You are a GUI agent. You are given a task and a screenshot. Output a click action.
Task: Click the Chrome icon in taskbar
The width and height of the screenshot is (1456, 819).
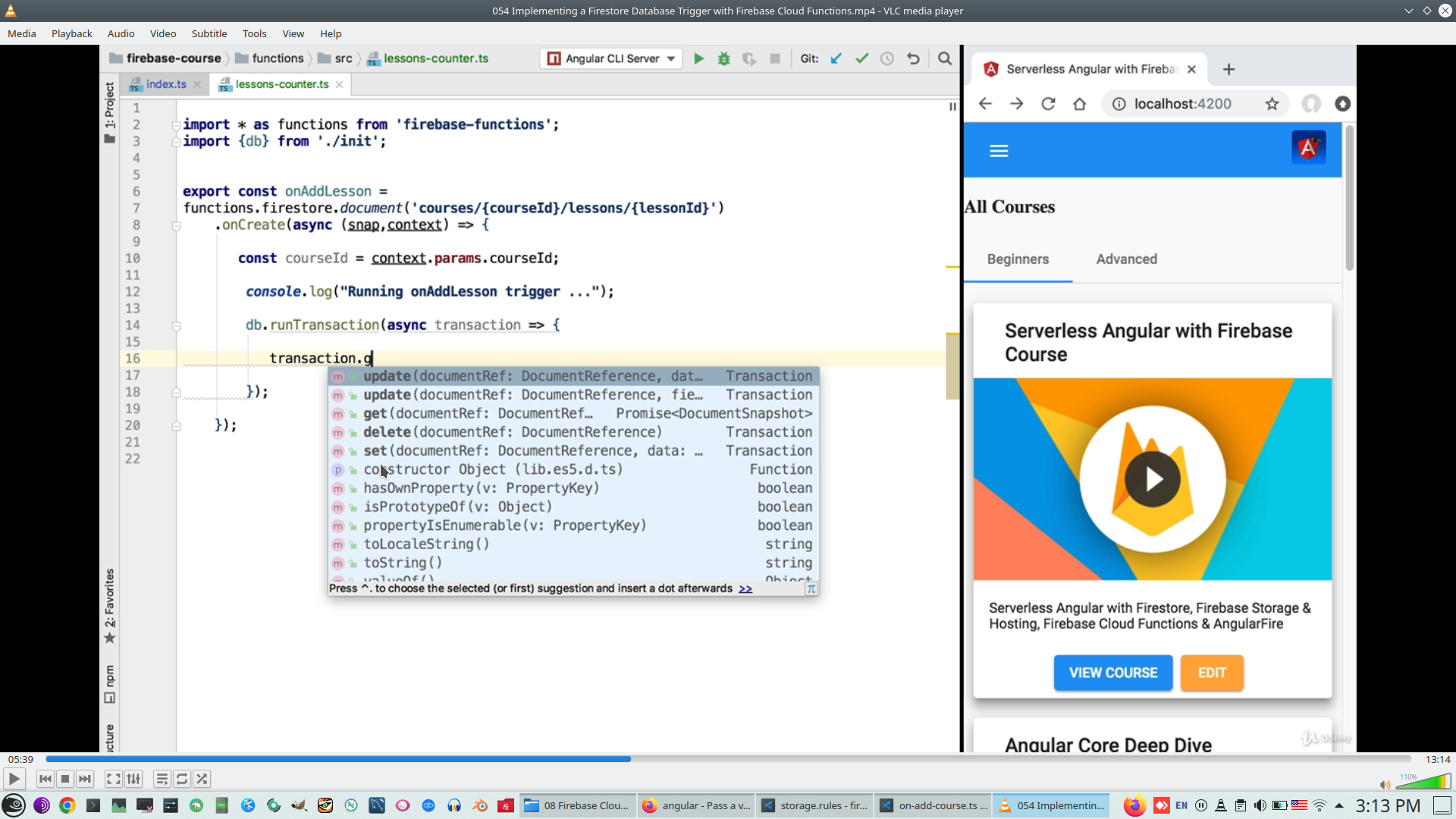coord(67,805)
